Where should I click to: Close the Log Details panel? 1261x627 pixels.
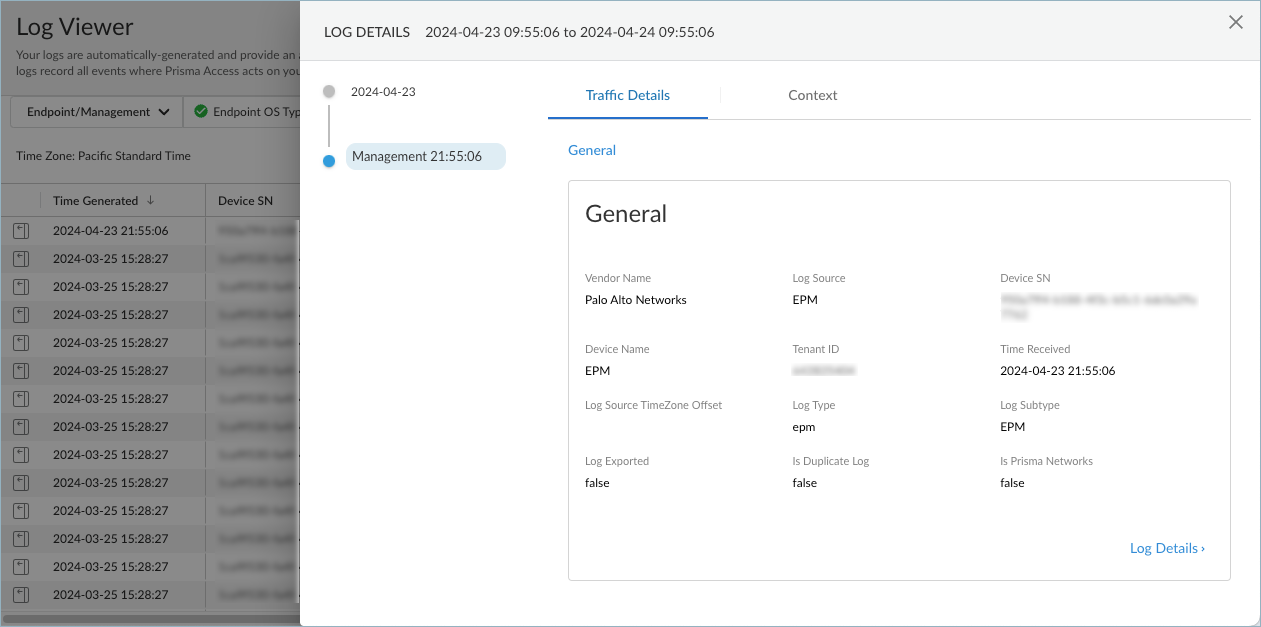(x=1236, y=23)
